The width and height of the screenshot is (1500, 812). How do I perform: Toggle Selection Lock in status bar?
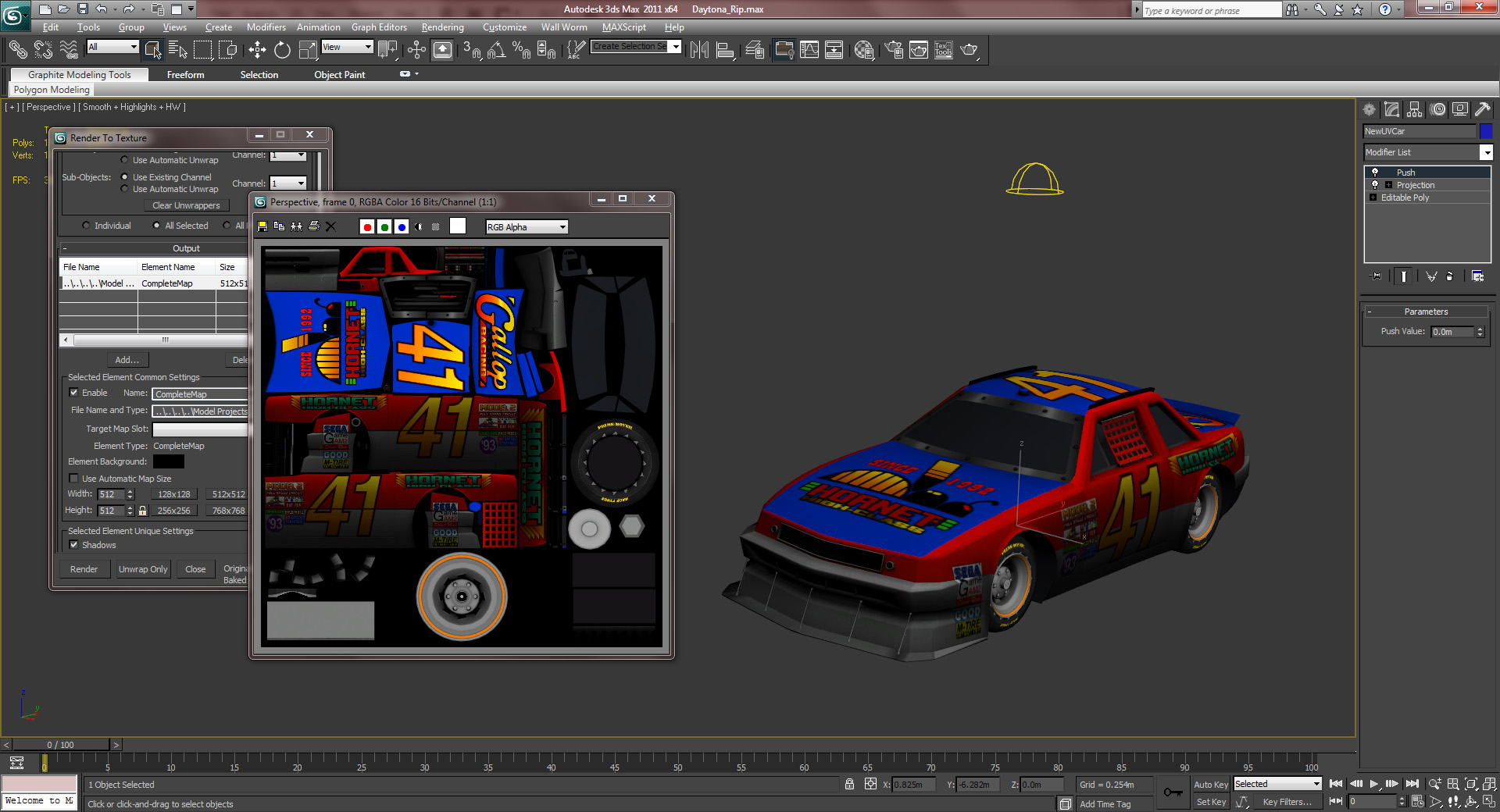point(849,784)
